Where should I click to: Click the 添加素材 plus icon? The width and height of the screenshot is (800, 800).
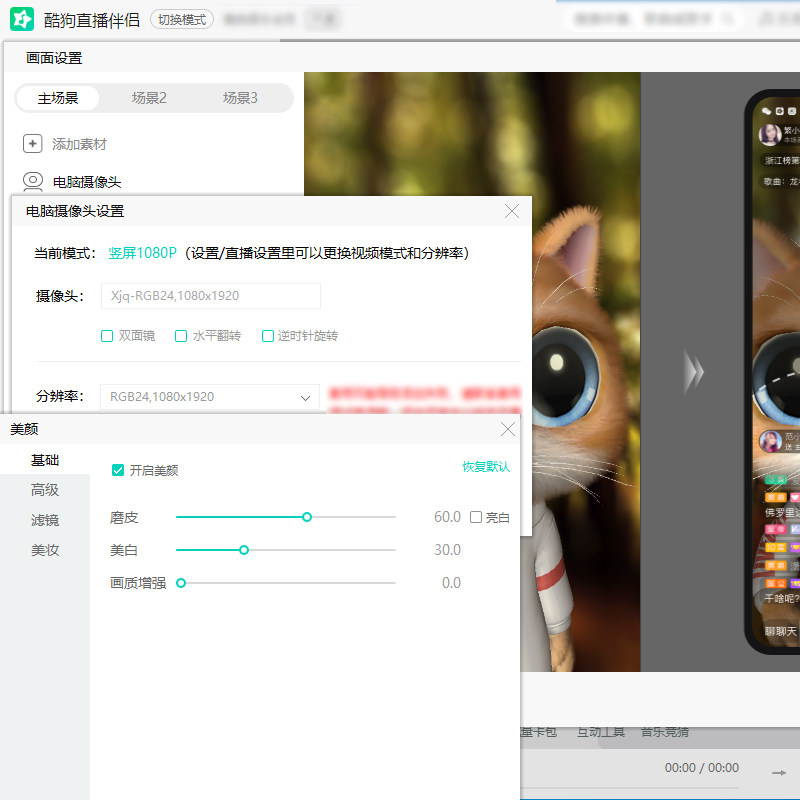(32, 144)
